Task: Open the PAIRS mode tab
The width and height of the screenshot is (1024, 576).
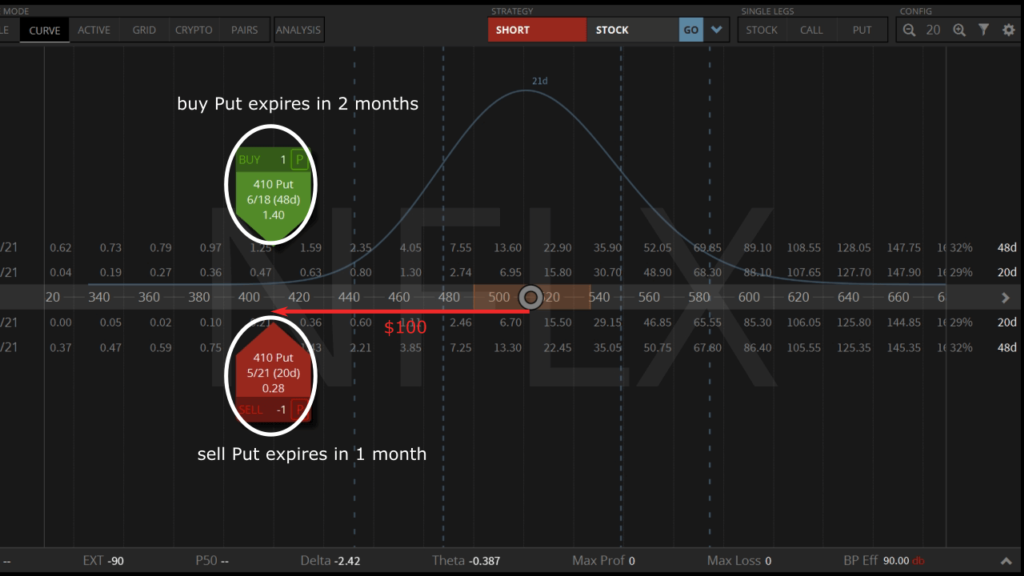Action: tap(244, 30)
